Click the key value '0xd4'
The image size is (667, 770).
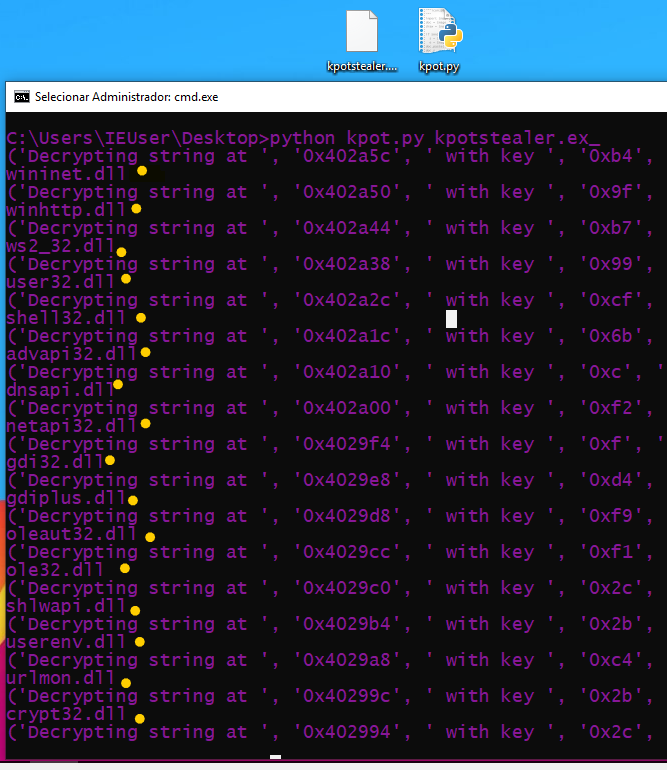point(611,480)
